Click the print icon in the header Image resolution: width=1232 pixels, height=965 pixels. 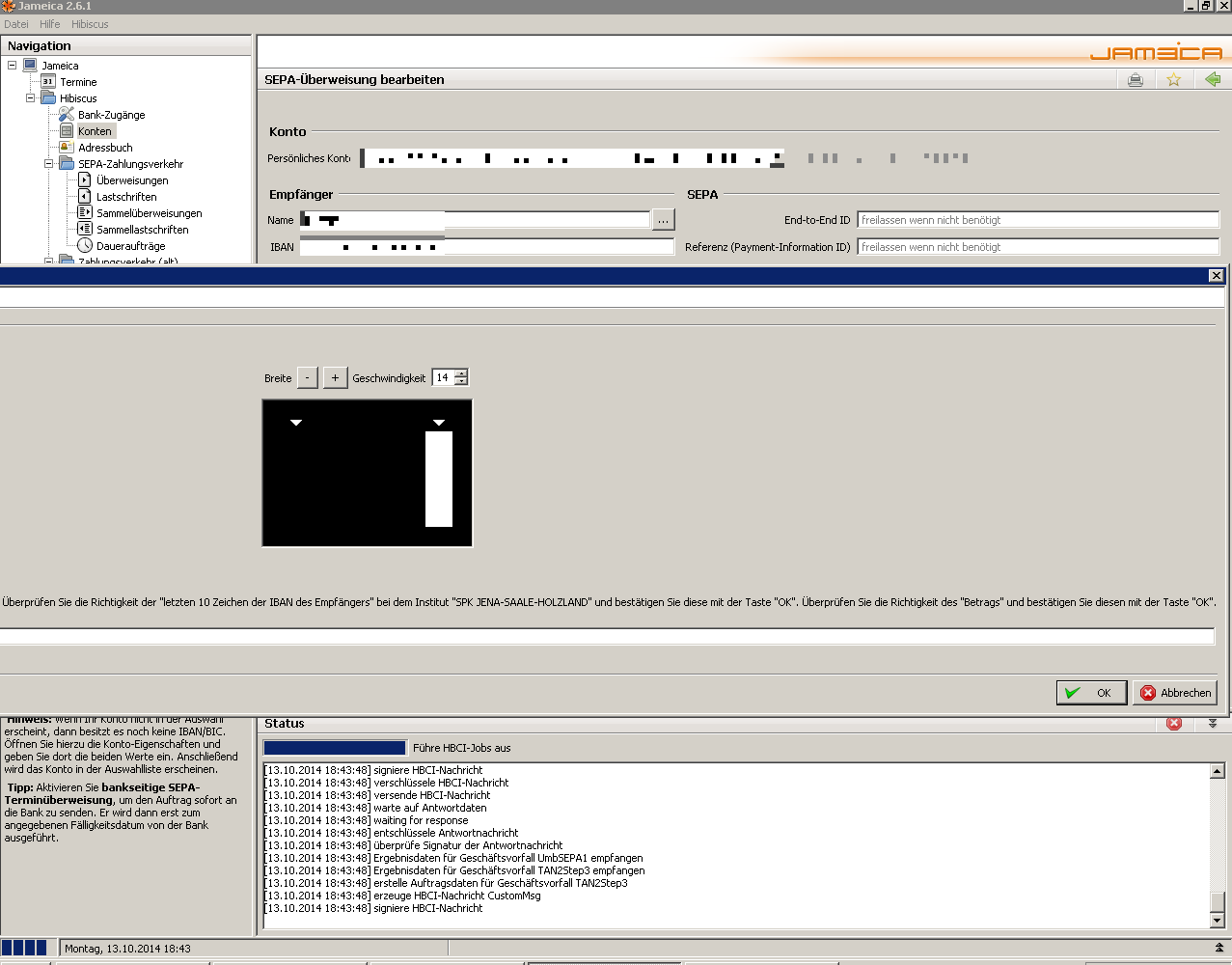click(x=1136, y=80)
